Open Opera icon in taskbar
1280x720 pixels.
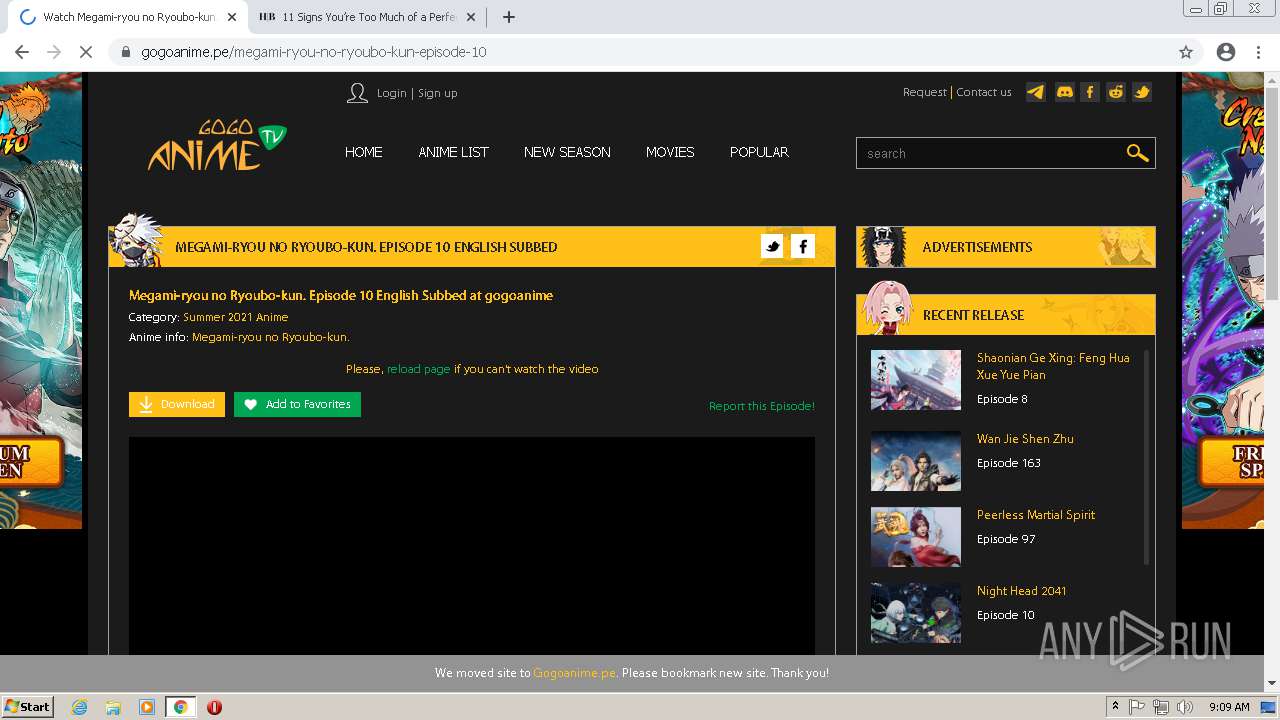click(214, 707)
